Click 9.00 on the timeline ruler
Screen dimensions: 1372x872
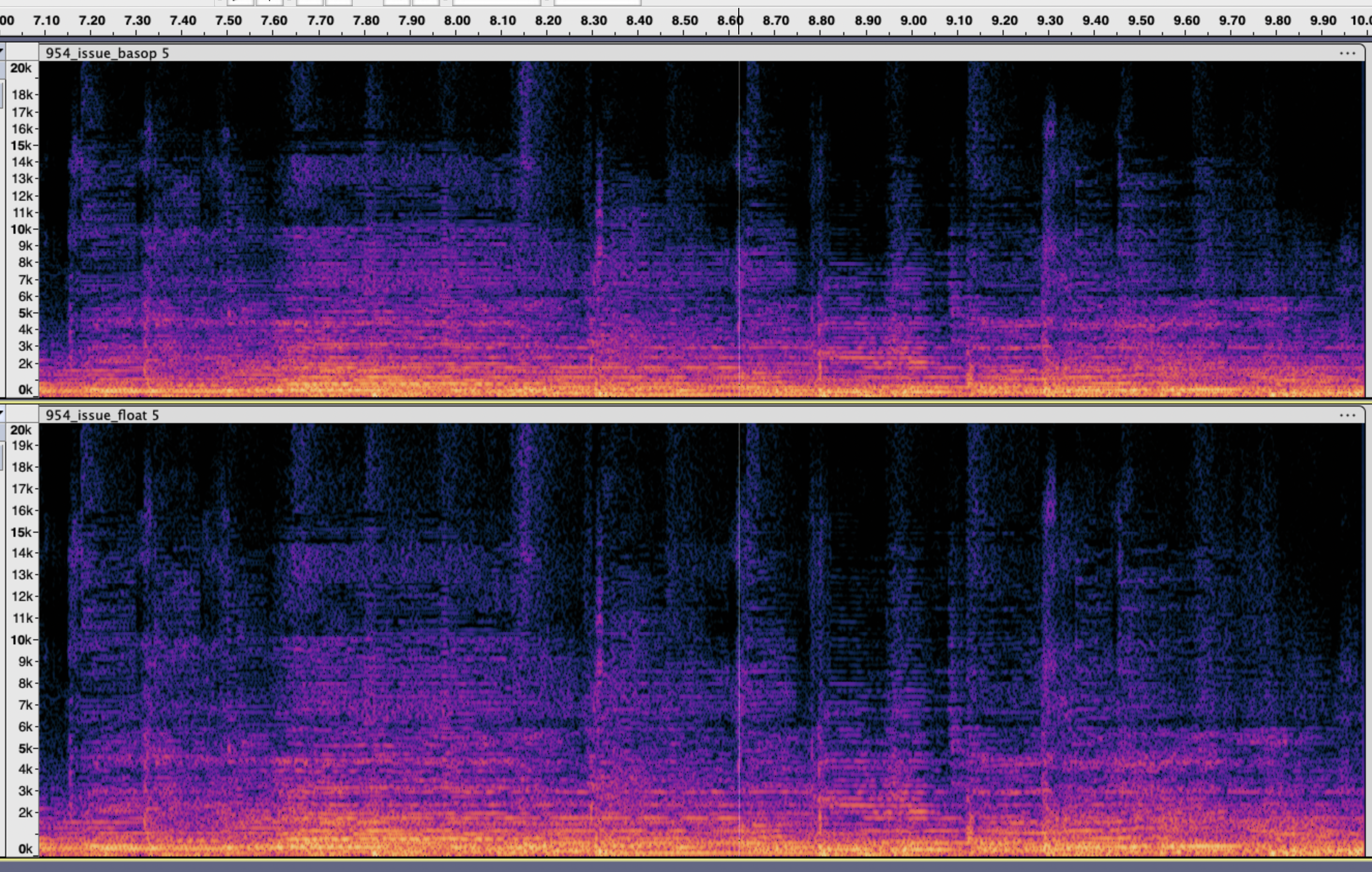click(913, 21)
